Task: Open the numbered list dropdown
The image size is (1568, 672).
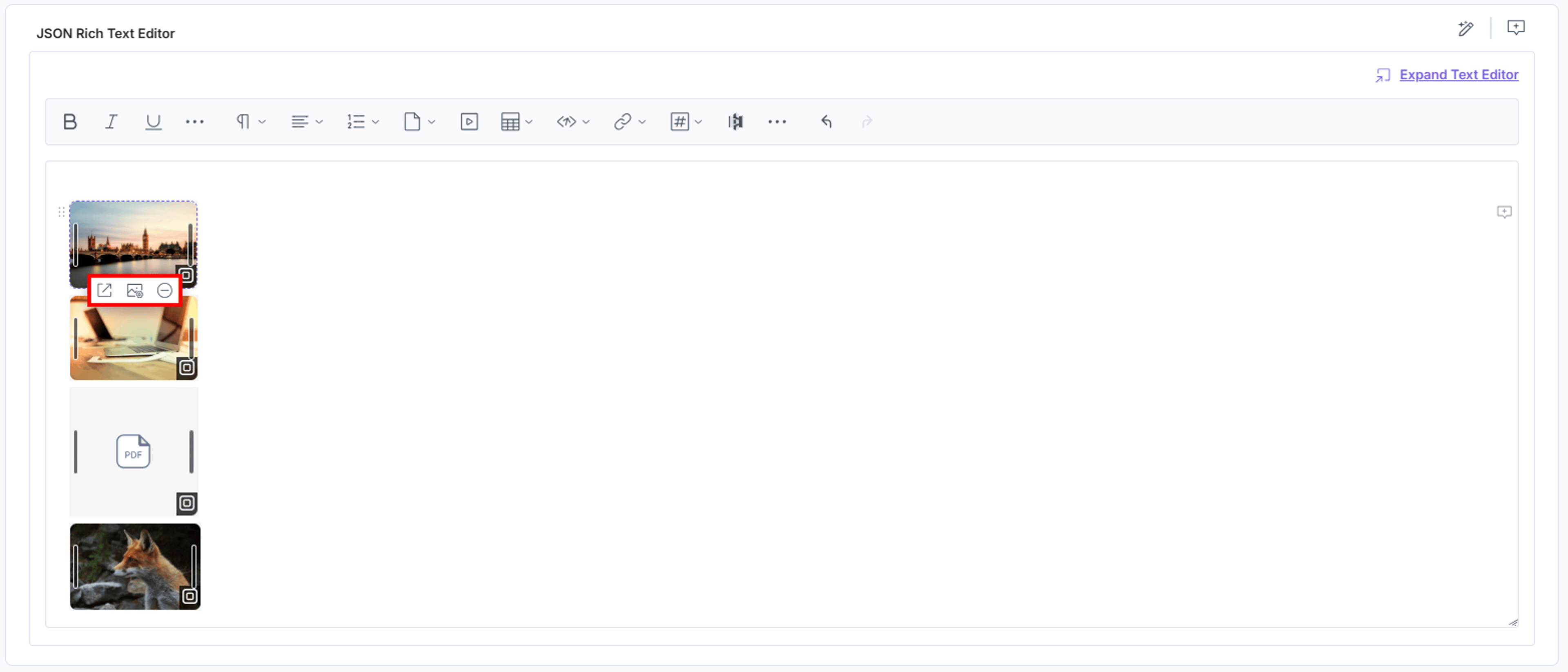Action: pyautogui.click(x=363, y=122)
